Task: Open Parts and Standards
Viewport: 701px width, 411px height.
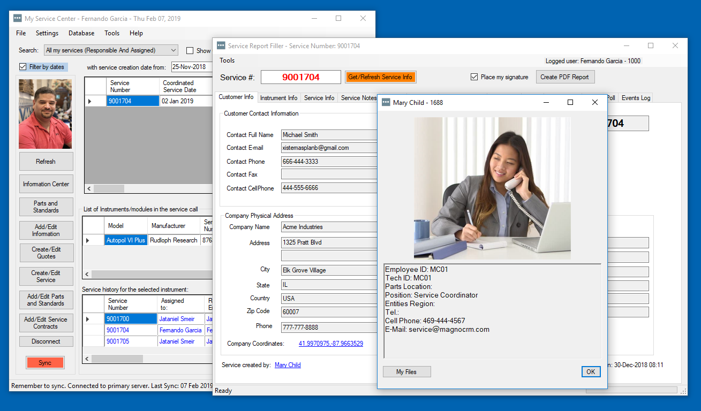Action: [46, 207]
